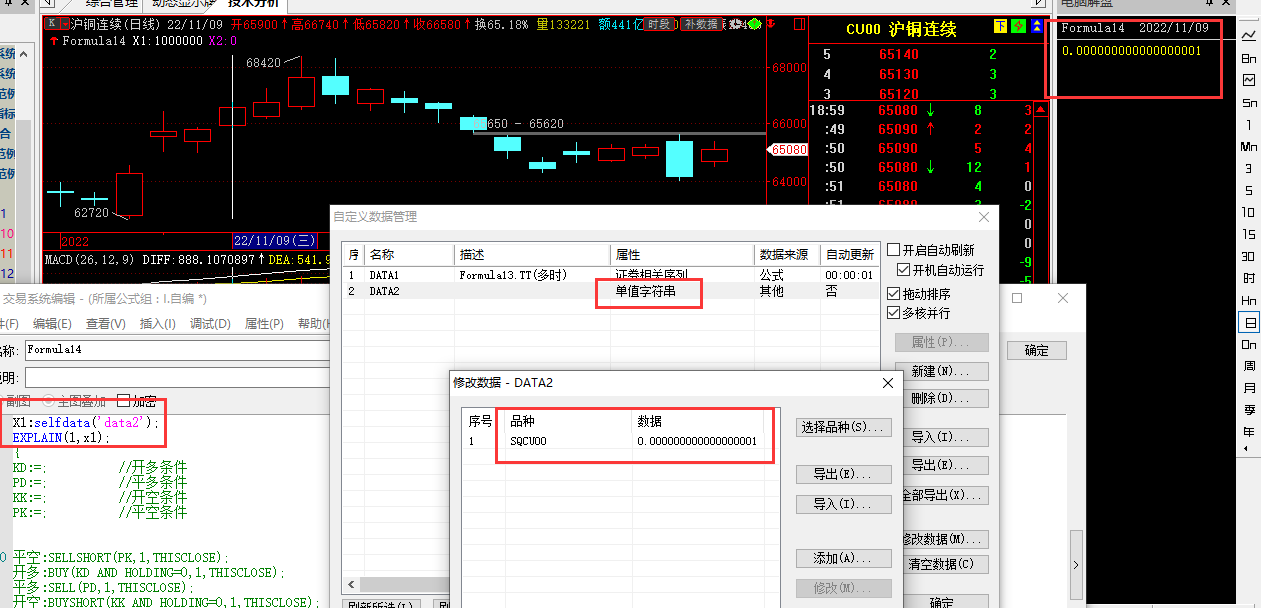Select the Dn period button
Image resolution: width=1261 pixels, height=608 pixels.
pos(1249,344)
